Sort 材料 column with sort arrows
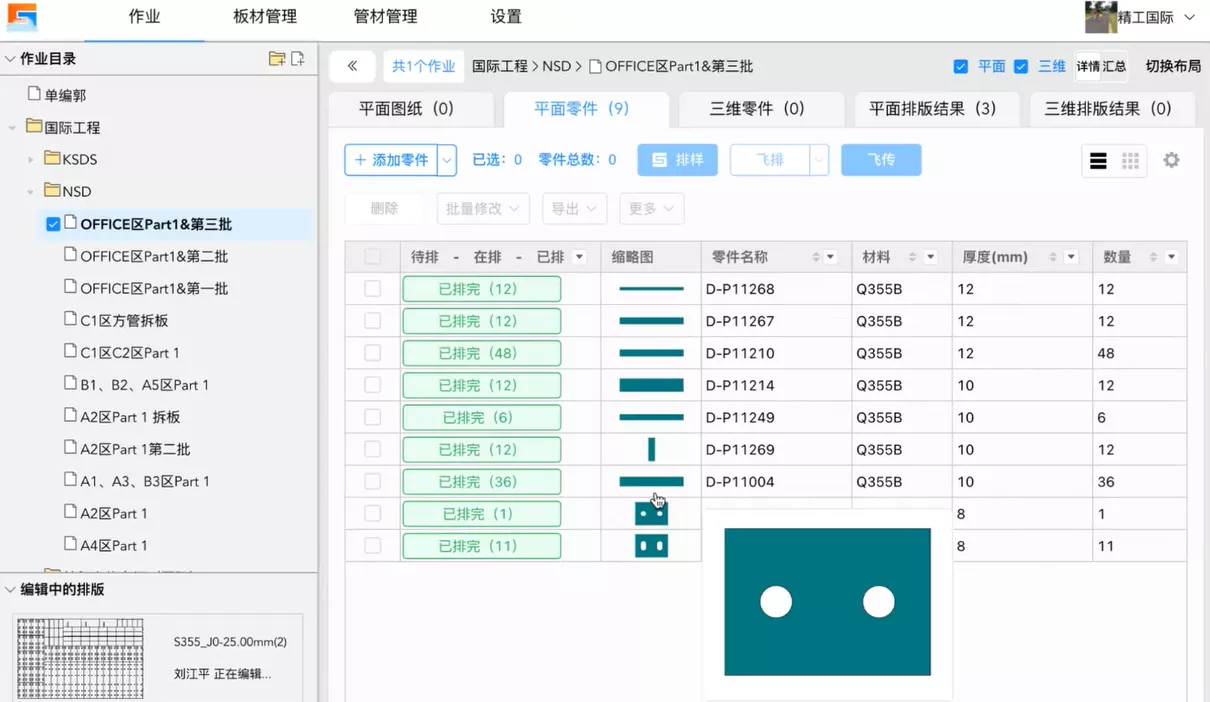 point(912,257)
